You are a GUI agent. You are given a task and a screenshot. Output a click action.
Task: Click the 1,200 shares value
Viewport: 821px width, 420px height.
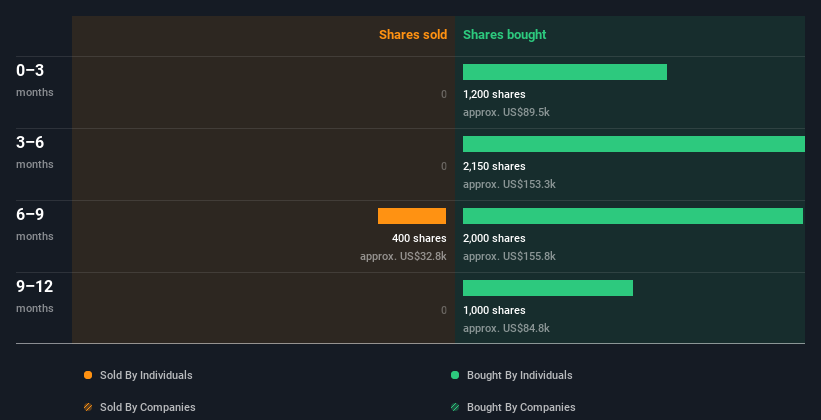494,94
